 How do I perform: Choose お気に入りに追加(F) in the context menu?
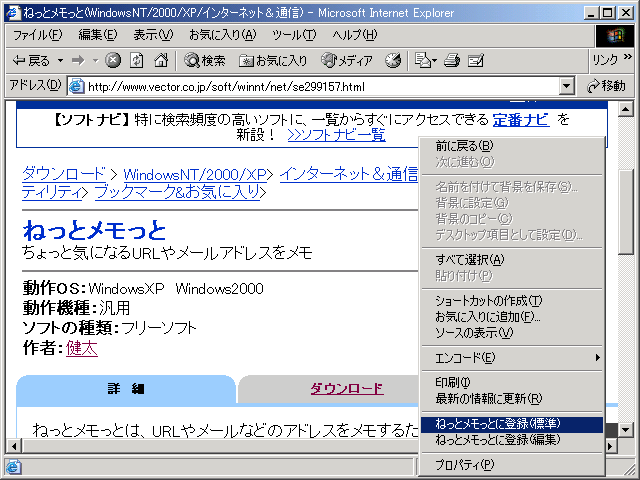512,317
